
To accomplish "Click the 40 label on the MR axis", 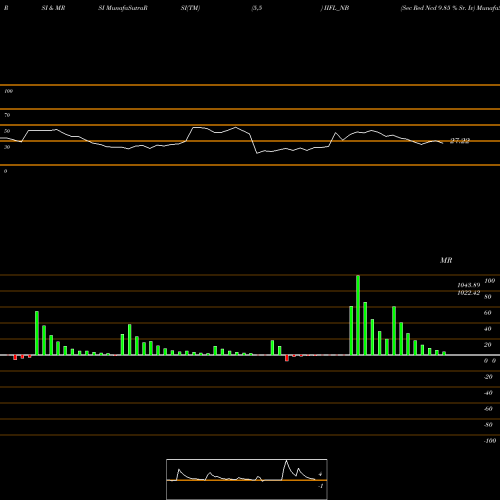I will coord(488,329).
